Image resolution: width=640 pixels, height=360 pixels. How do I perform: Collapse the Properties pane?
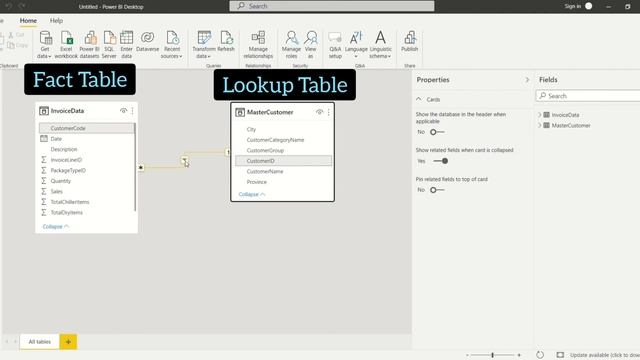click(527, 80)
